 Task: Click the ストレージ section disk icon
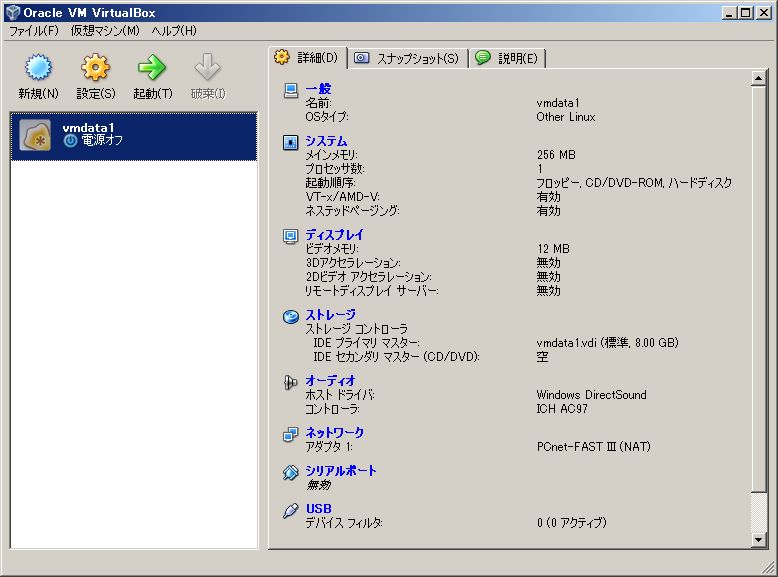click(291, 316)
